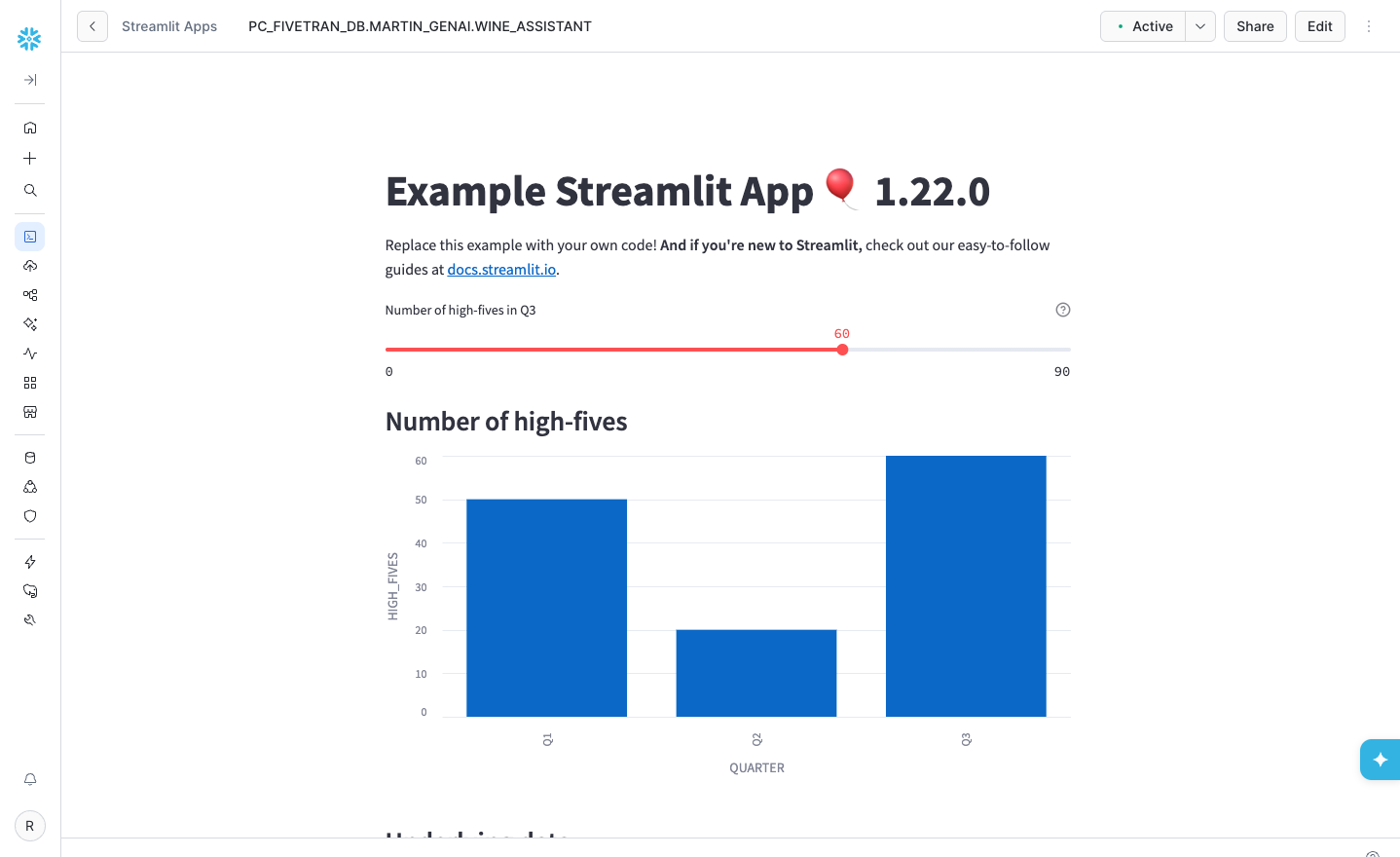Open the Streamlit Apps breadcrumb
The height and width of the screenshot is (857, 1400).
pyautogui.click(x=169, y=26)
